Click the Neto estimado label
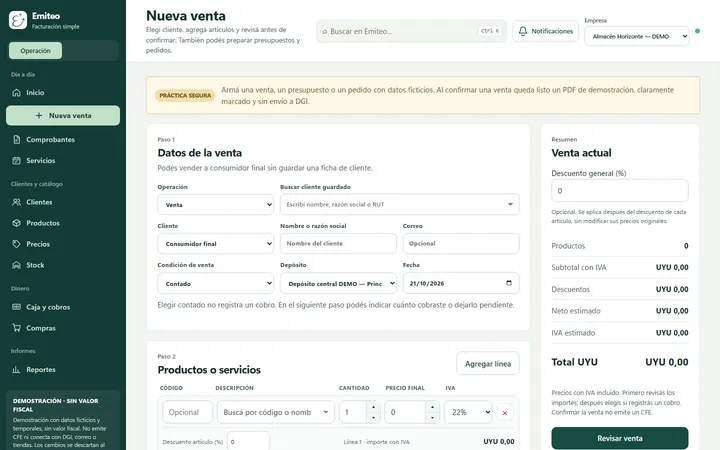The height and width of the screenshot is (450, 720). [576, 311]
